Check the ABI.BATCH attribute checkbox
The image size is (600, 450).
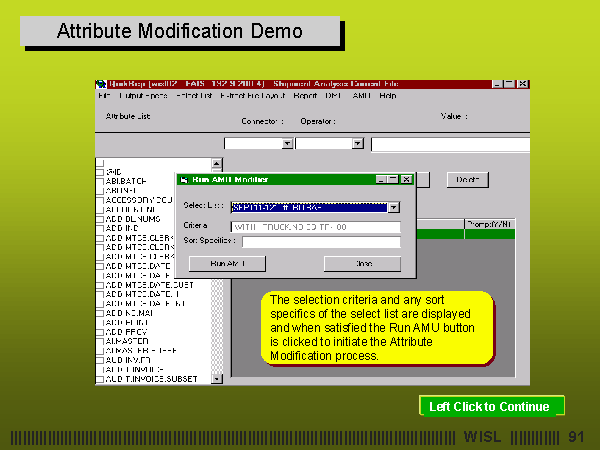point(100,181)
